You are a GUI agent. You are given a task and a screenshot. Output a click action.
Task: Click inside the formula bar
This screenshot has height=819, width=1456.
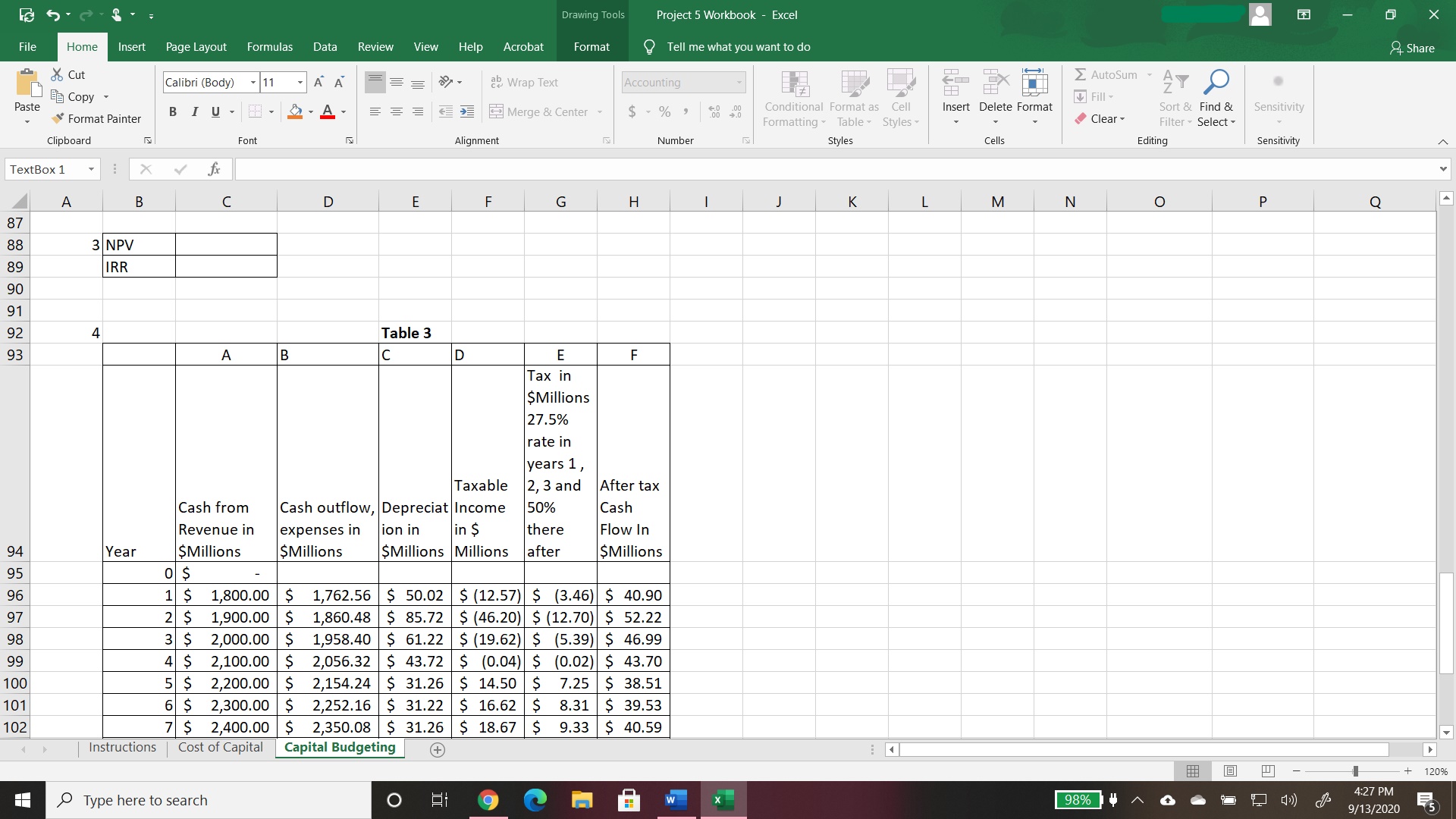coord(531,169)
